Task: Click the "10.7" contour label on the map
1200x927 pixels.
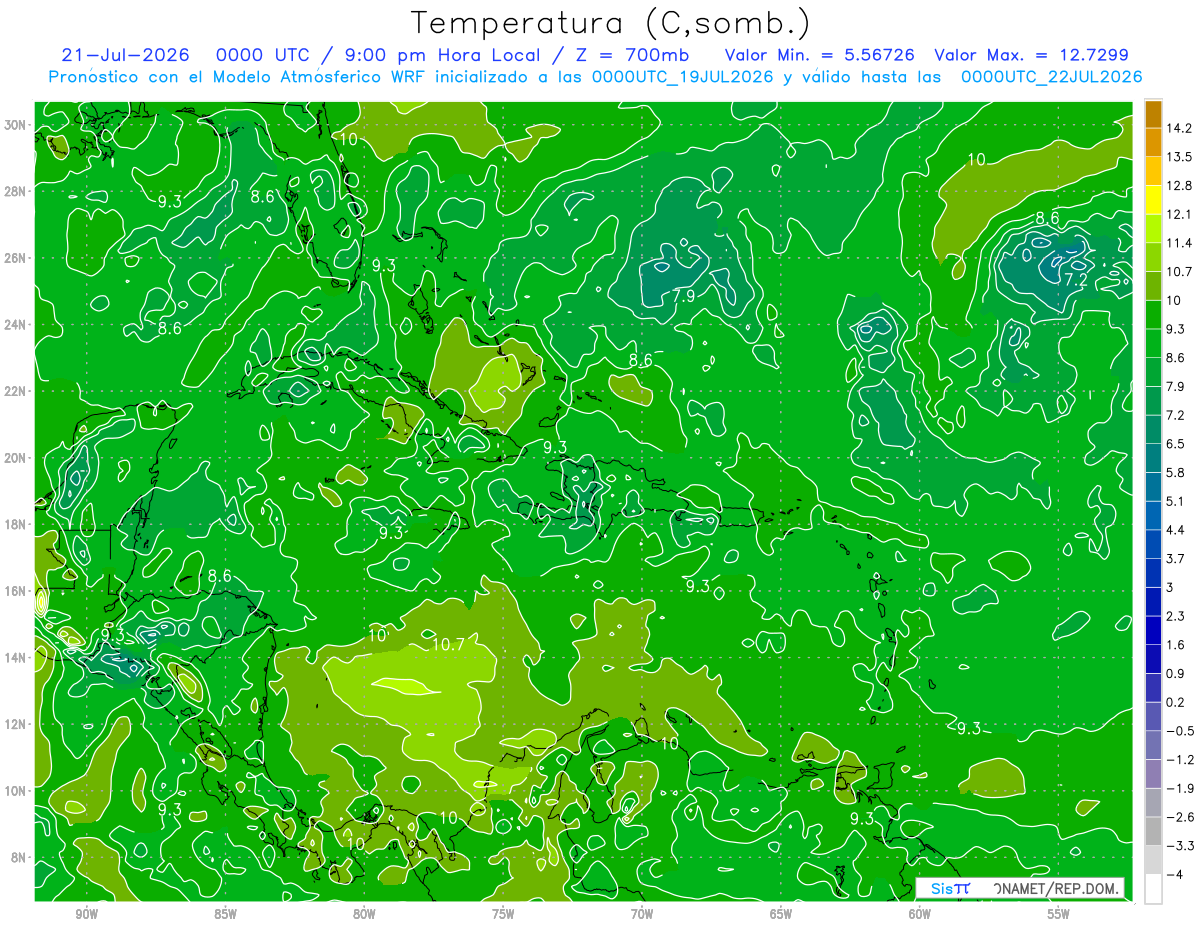Action: 448,645
